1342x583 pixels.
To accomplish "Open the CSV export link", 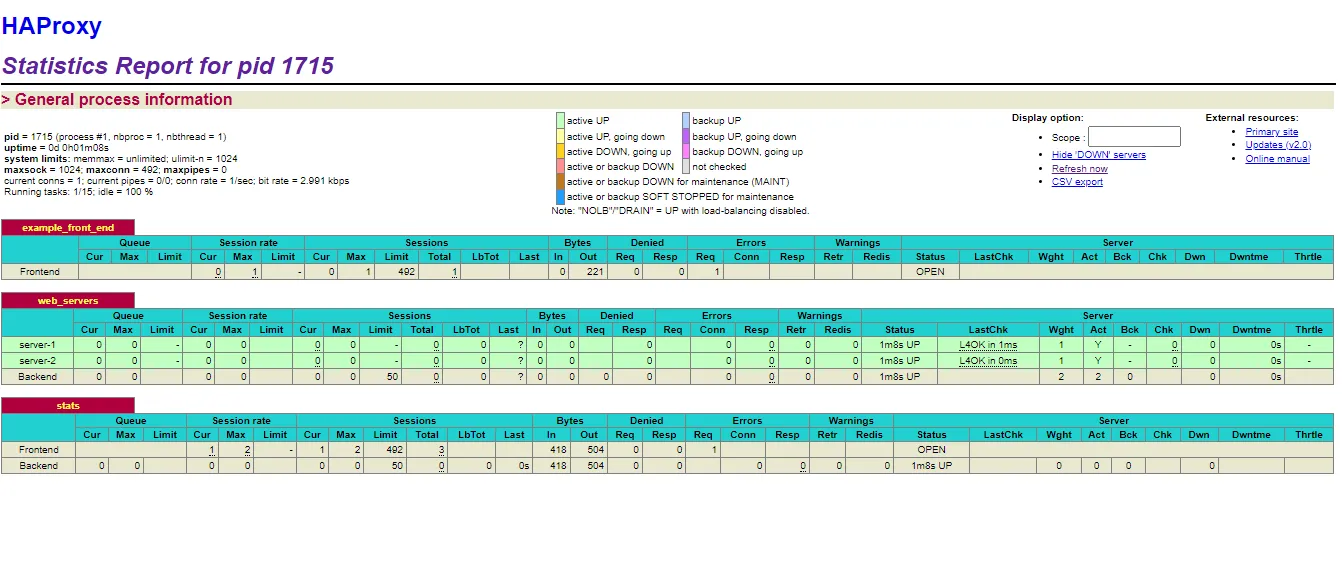I will point(1077,182).
